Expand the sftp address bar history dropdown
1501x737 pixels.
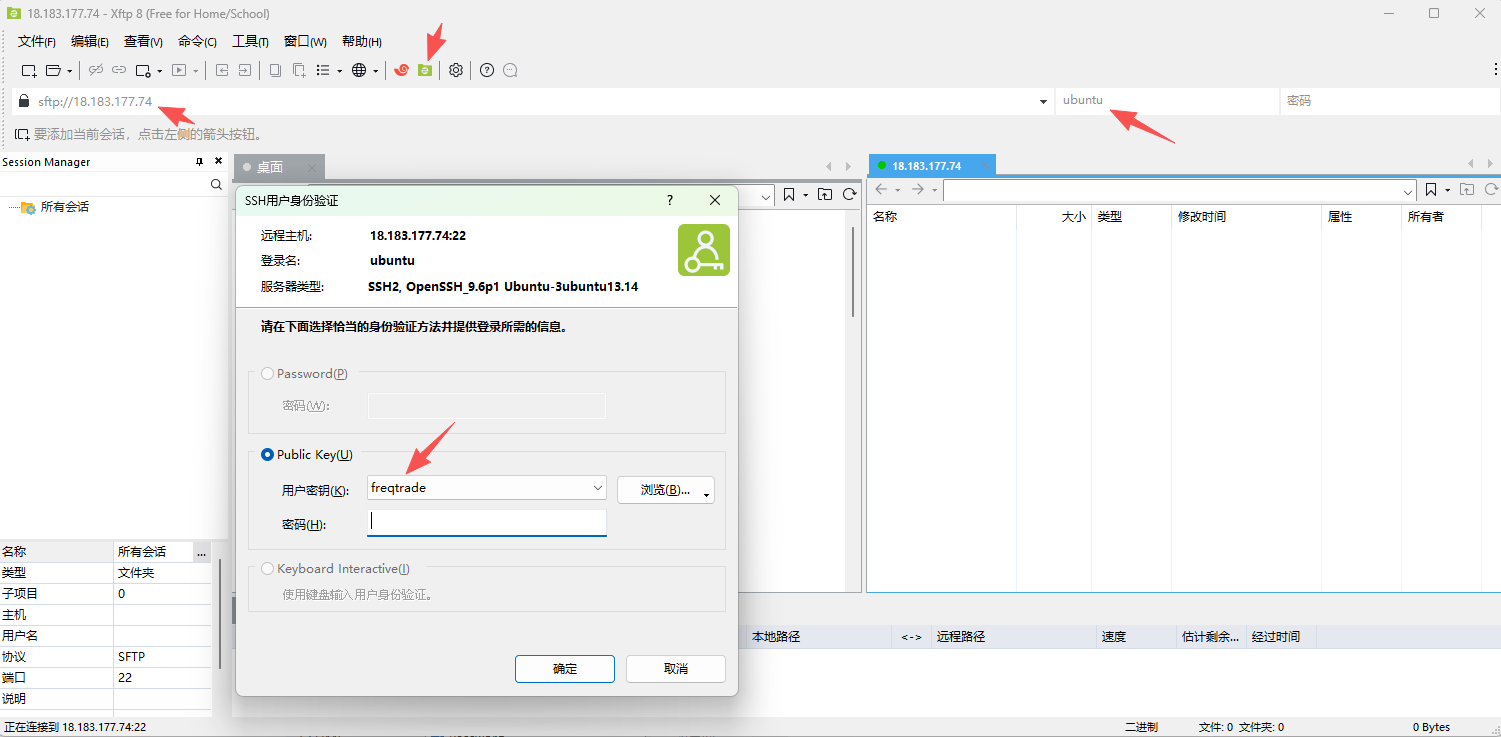[x=1043, y=101]
